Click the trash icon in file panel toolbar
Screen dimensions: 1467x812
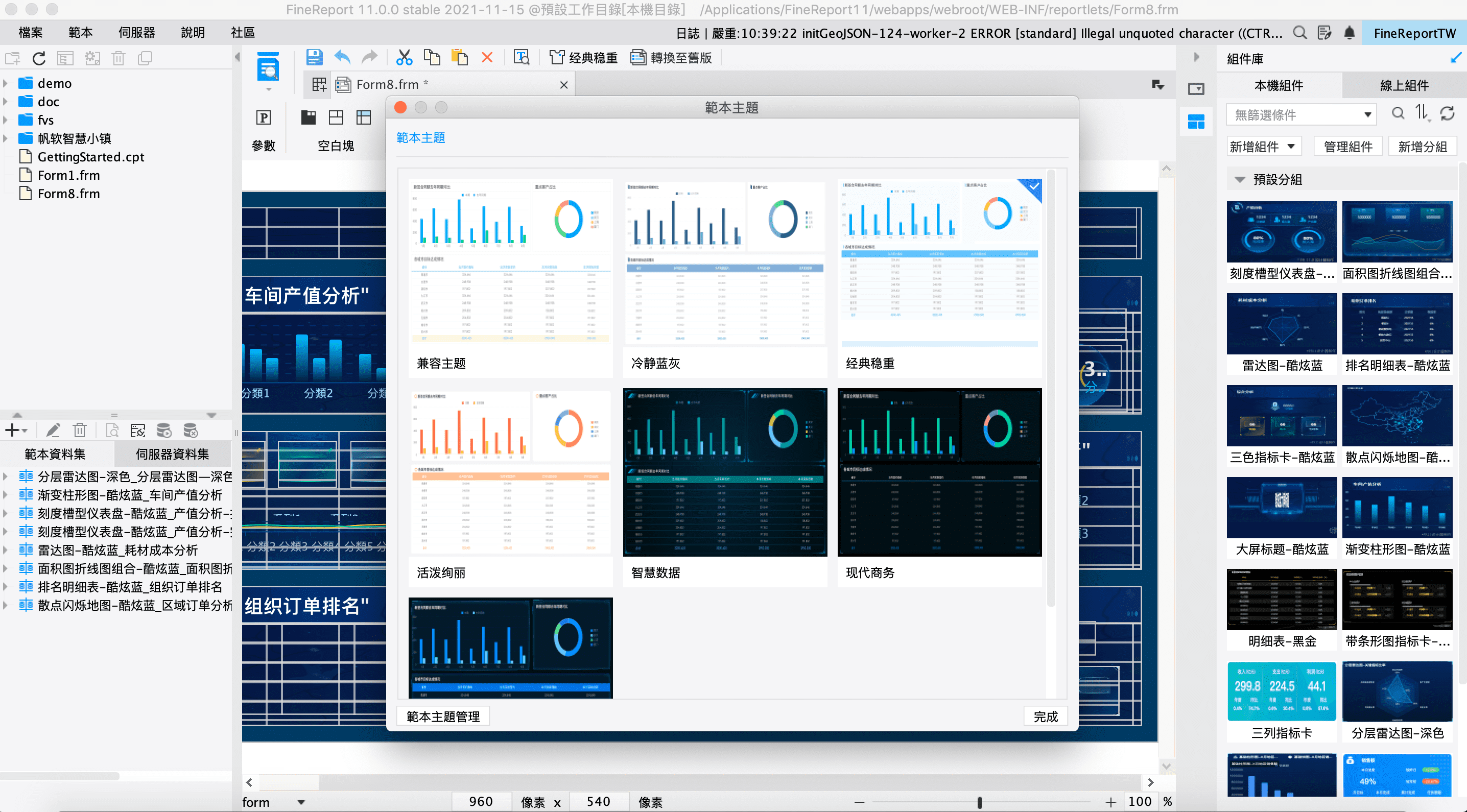coord(119,58)
